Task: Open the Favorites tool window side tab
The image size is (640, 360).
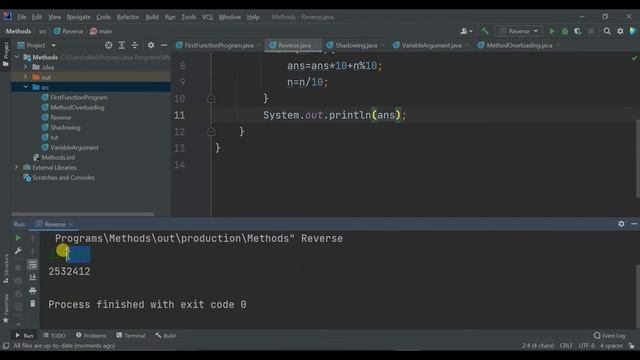Action: pyautogui.click(x=6, y=308)
